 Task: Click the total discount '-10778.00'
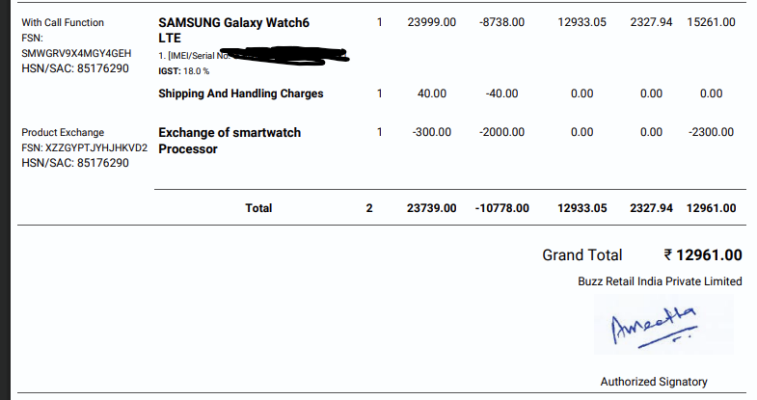[x=502, y=208]
